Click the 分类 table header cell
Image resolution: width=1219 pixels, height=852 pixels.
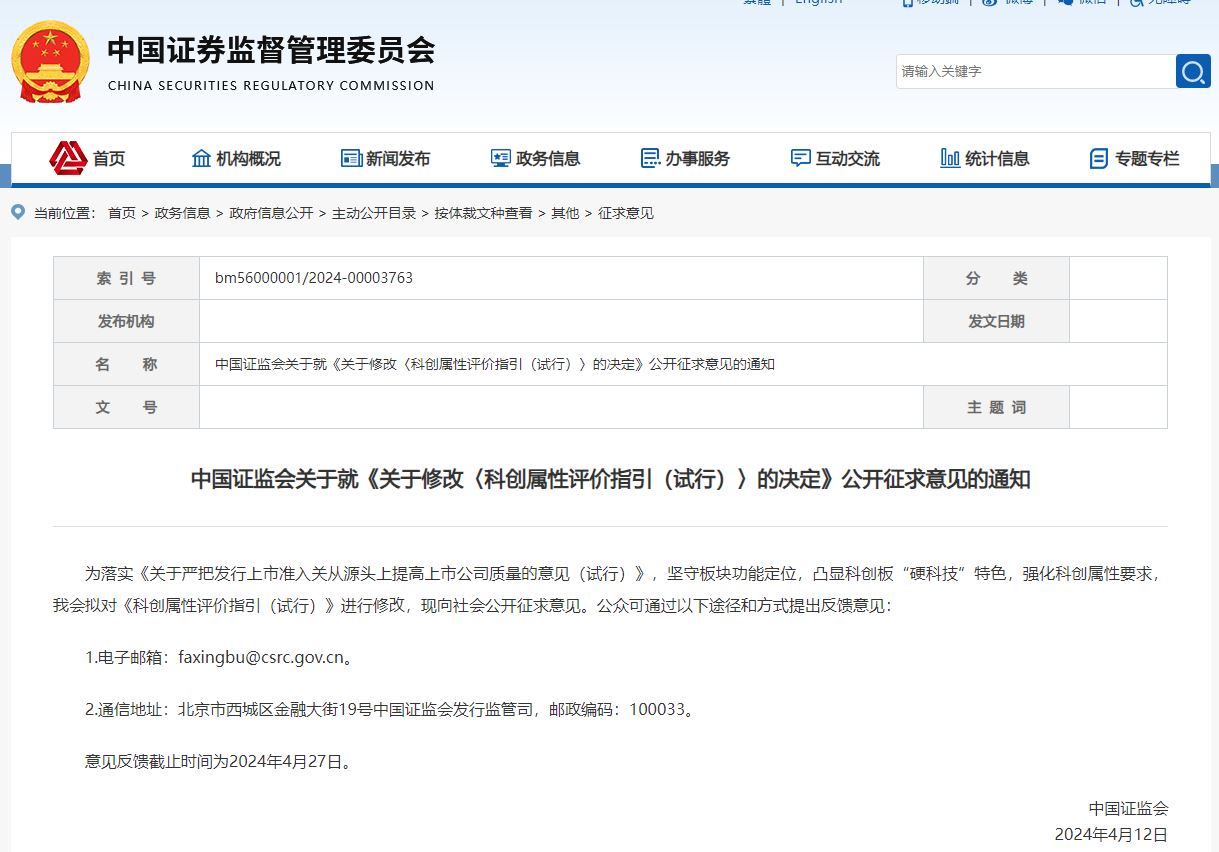pos(996,278)
